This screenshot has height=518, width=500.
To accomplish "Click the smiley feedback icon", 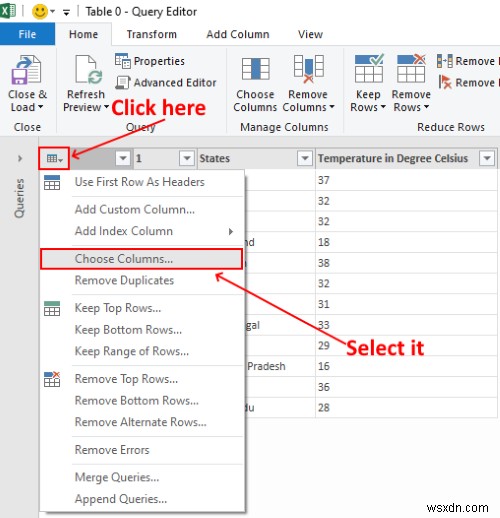I will tap(40, 12).
